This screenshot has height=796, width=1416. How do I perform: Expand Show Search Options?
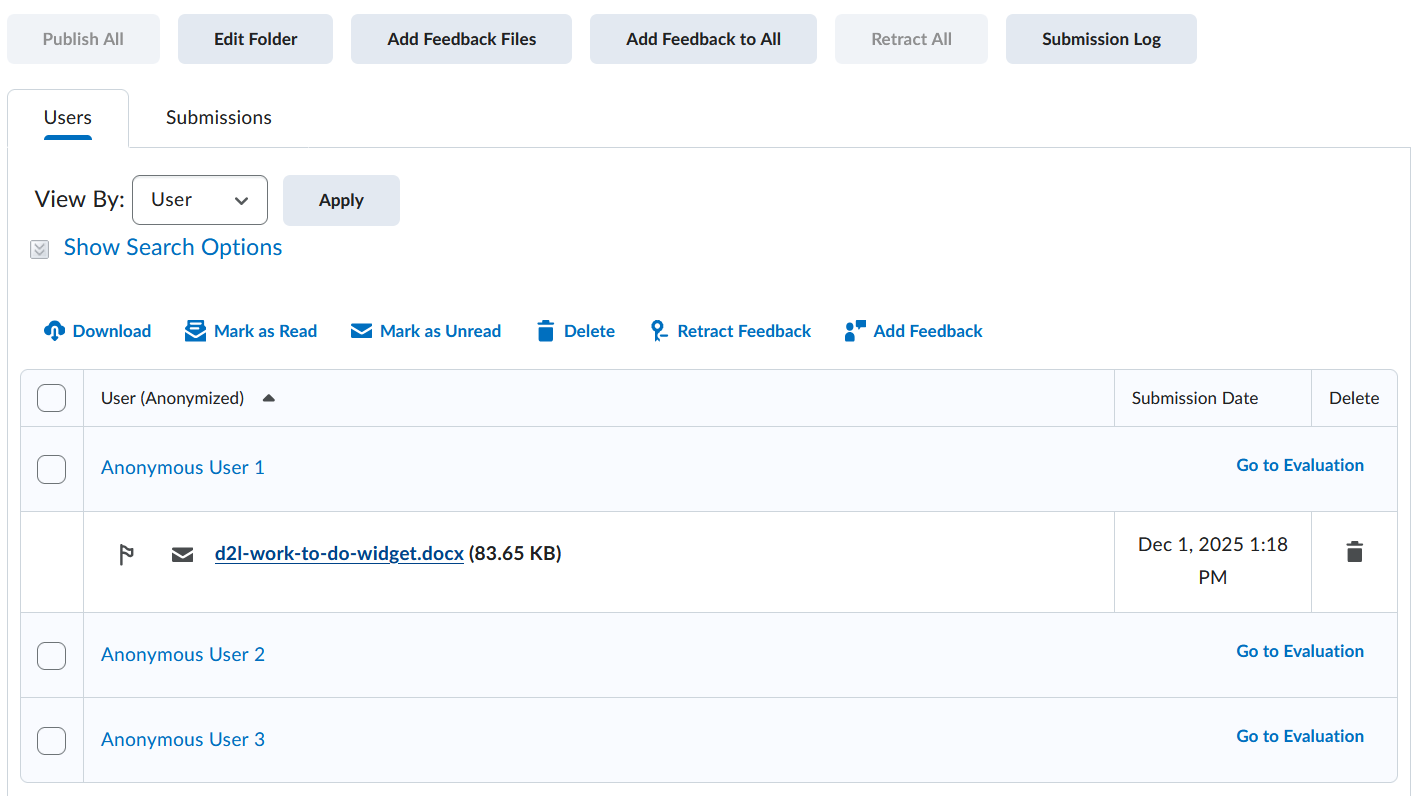(x=172, y=248)
